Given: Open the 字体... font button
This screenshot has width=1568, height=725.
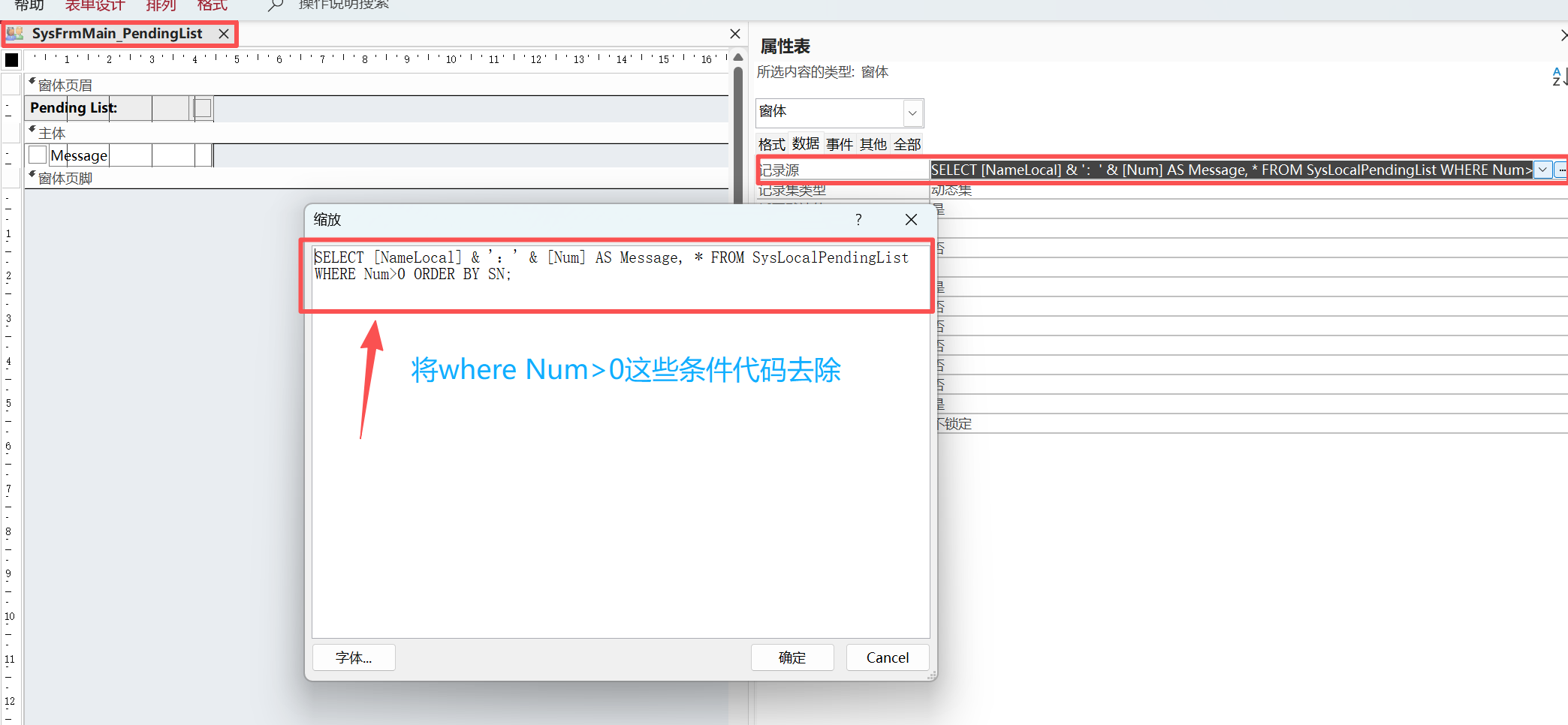Looking at the screenshot, I should point(354,657).
